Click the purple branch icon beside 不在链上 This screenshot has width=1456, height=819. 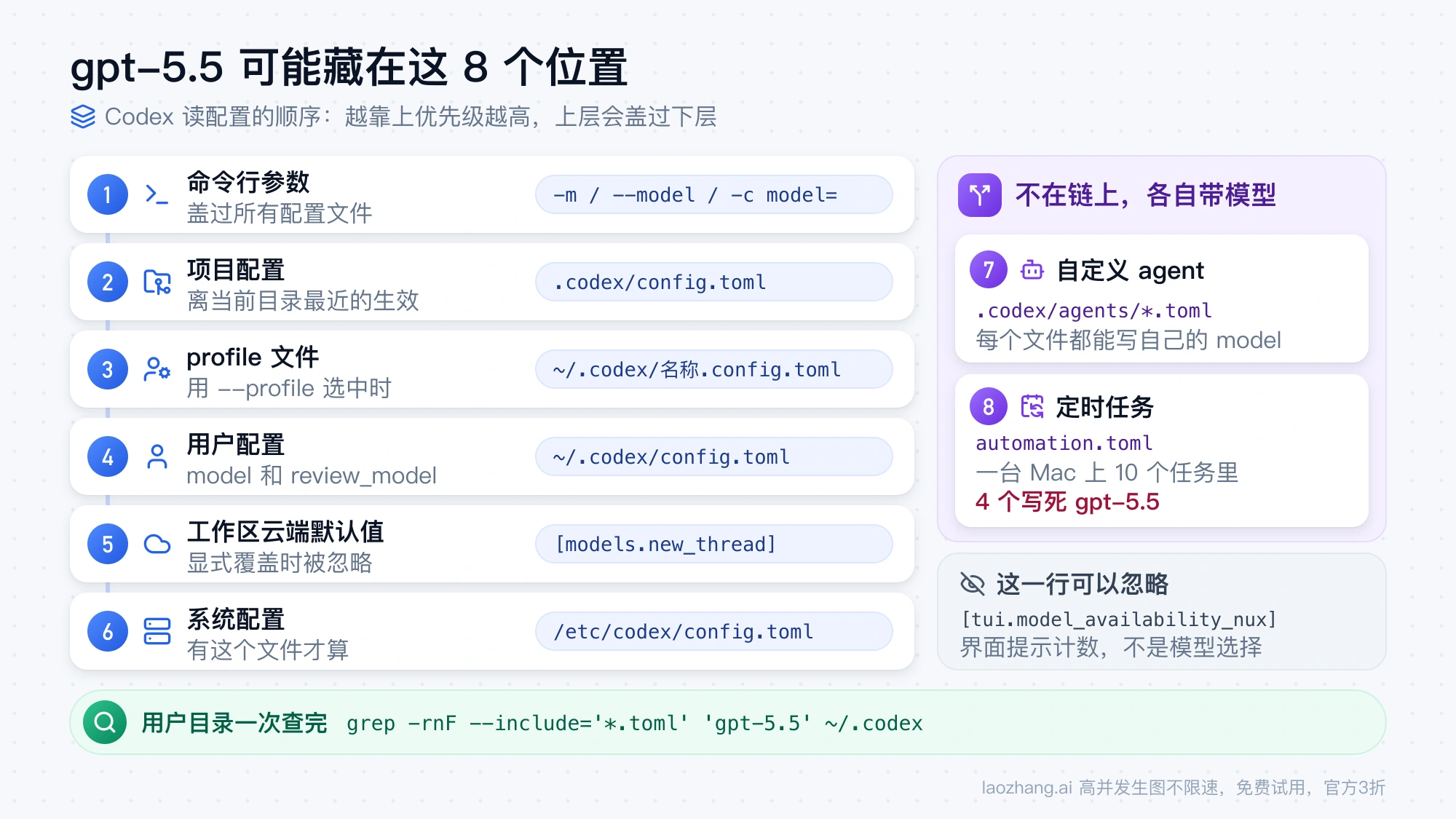[x=979, y=195]
